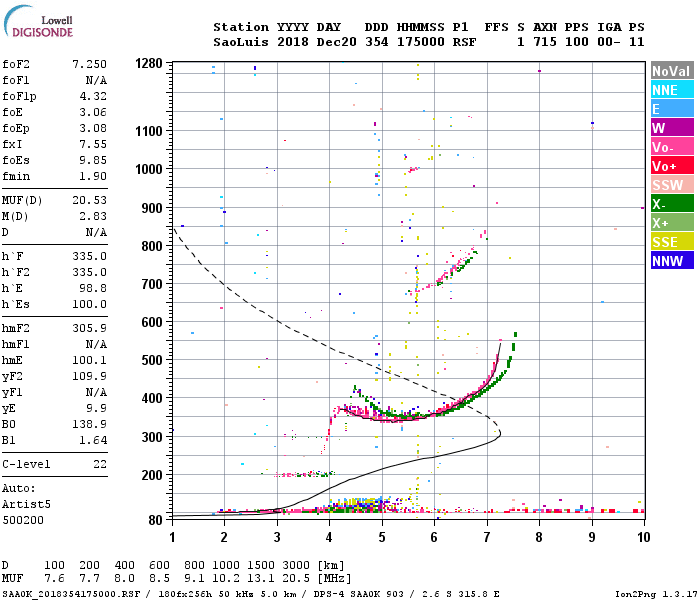This screenshot has height=600, width=700.
Task: Click the 3000 km distance in MUF table
Action: pyautogui.click(x=296, y=565)
